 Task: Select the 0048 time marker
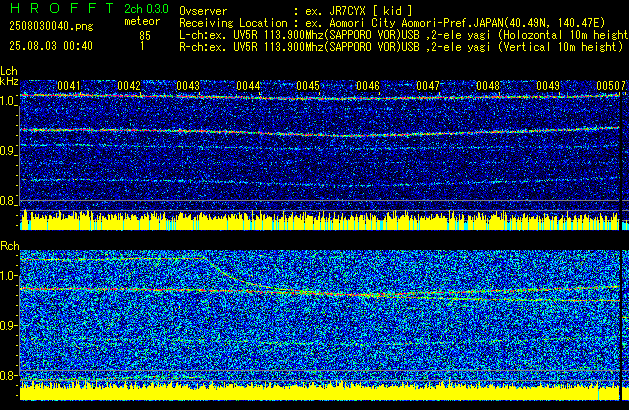(x=488, y=86)
